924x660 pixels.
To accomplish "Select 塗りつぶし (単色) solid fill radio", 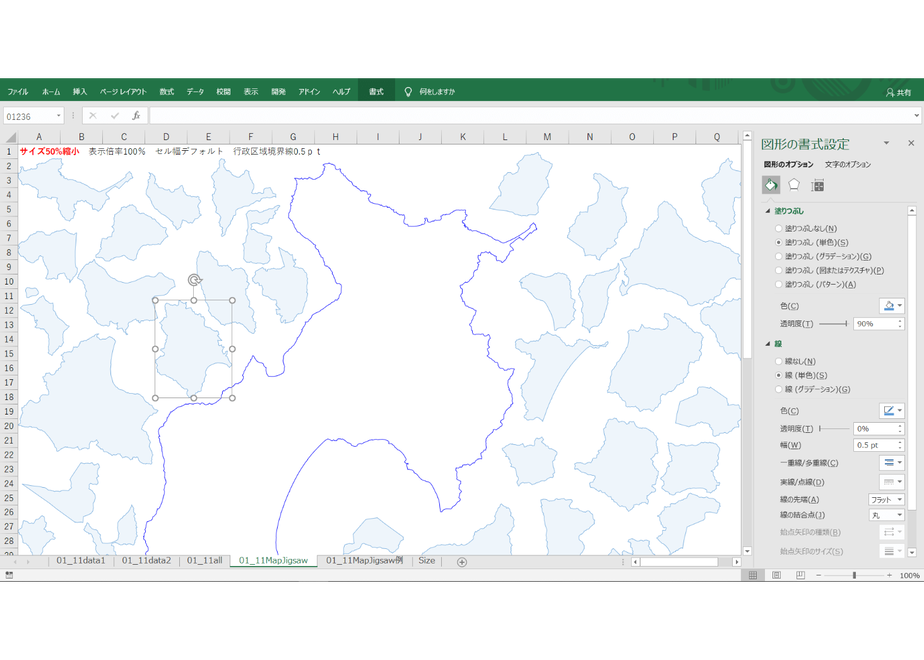I will click(778, 243).
